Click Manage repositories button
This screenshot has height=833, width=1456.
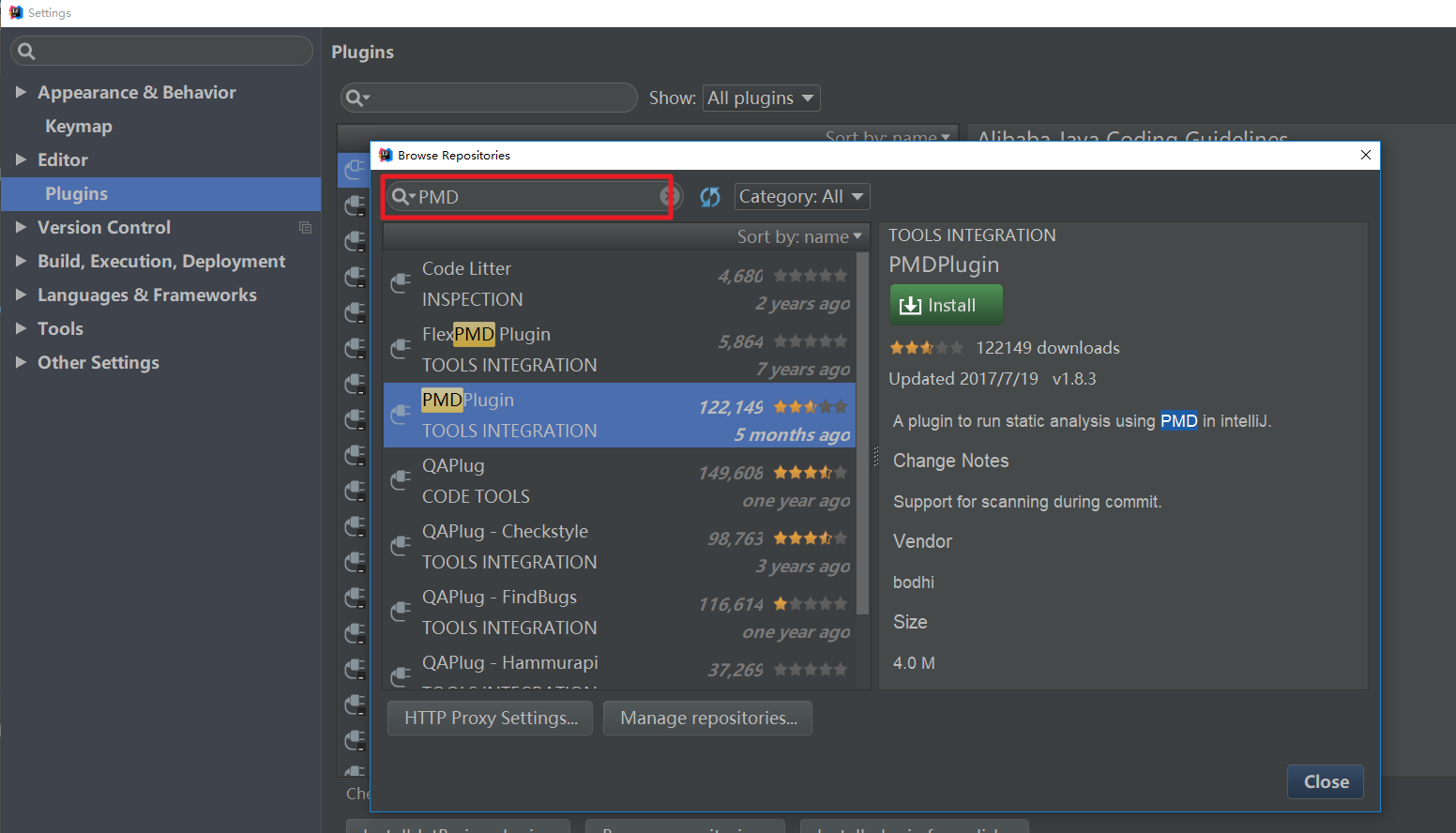(x=707, y=718)
